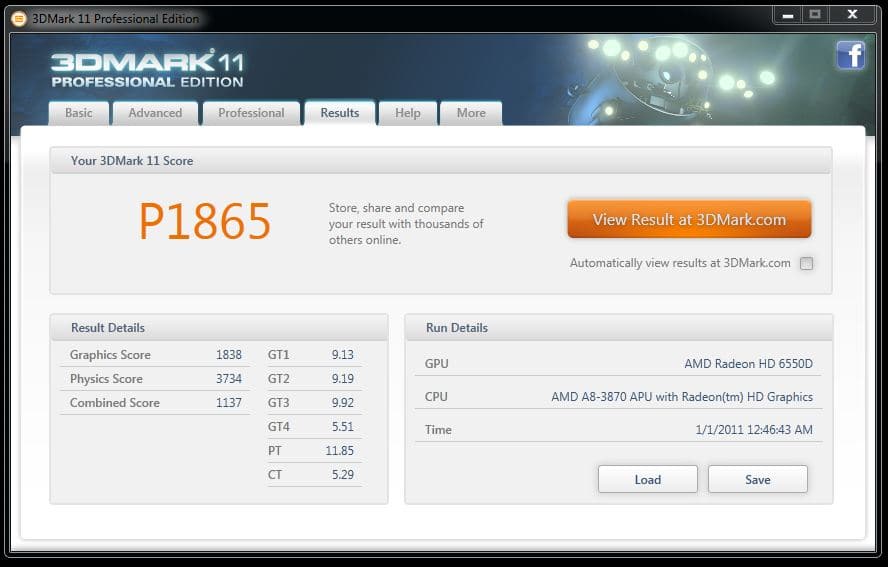Enable automatically view results checkbox

[806, 263]
